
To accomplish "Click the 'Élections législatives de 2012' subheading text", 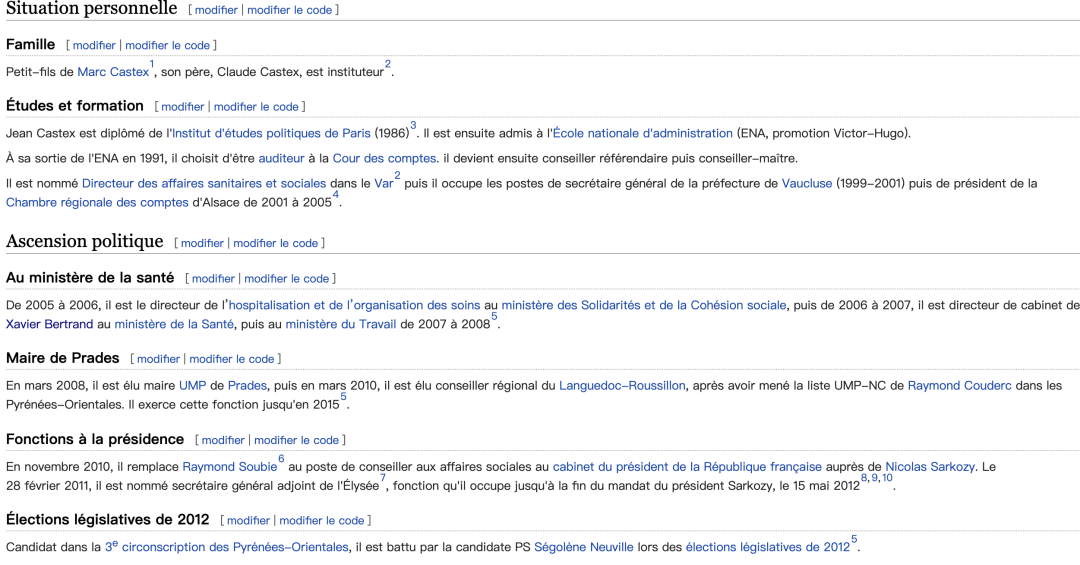I will pos(107,520).
